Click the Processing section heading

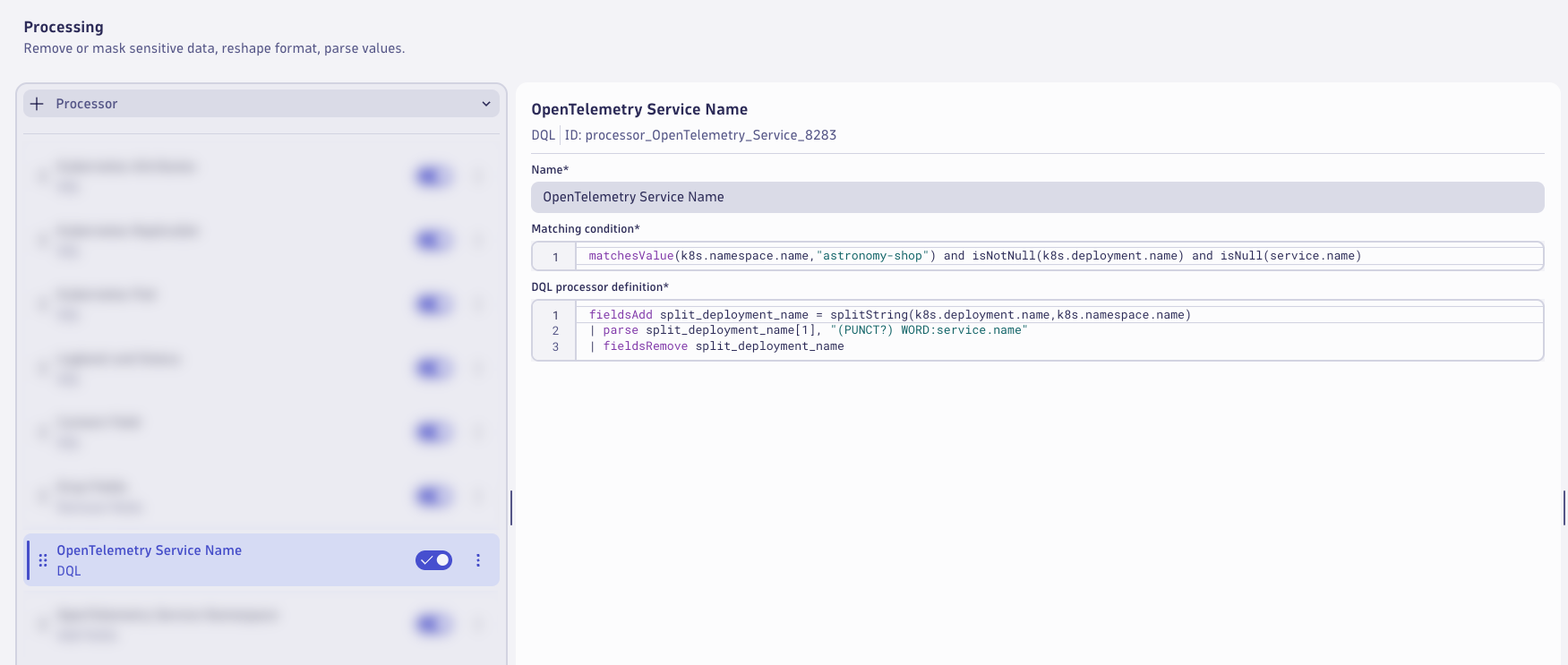tap(64, 27)
